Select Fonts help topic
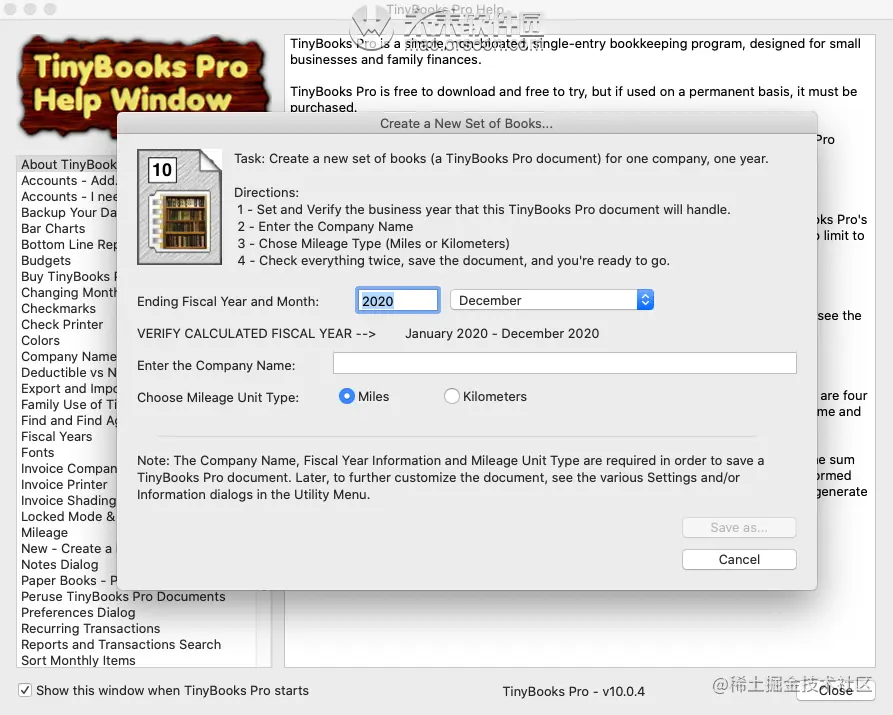The height and width of the screenshot is (715, 893). coord(38,452)
